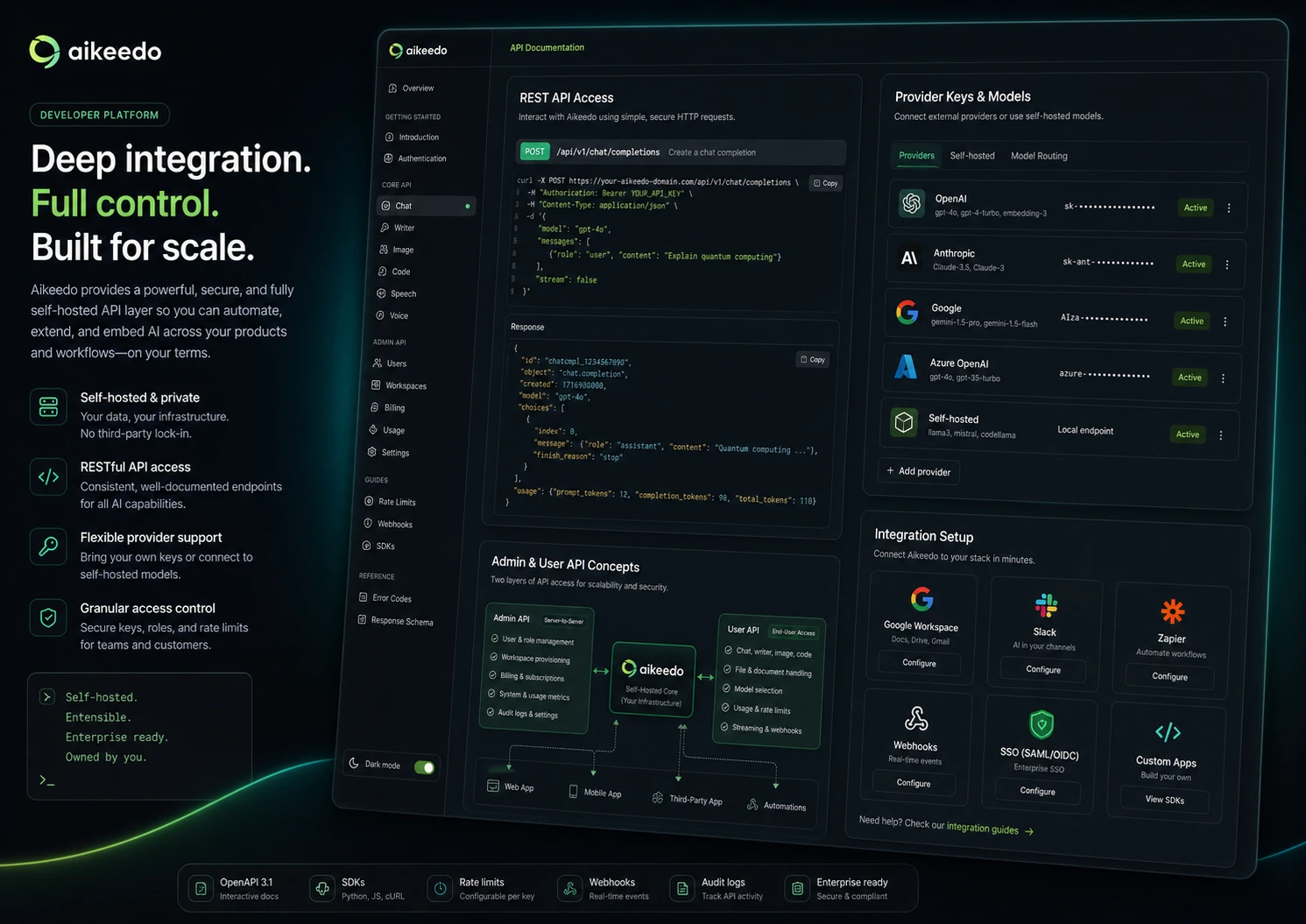Click the Zapier asterisk icon
This screenshot has height=924, width=1306.
coord(1173,611)
